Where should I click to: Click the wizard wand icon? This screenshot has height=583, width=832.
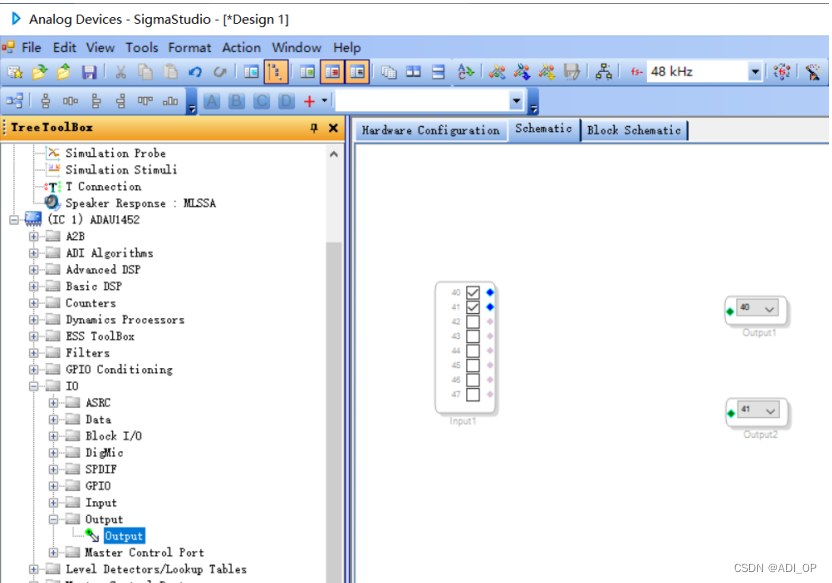pyautogui.click(x=813, y=72)
